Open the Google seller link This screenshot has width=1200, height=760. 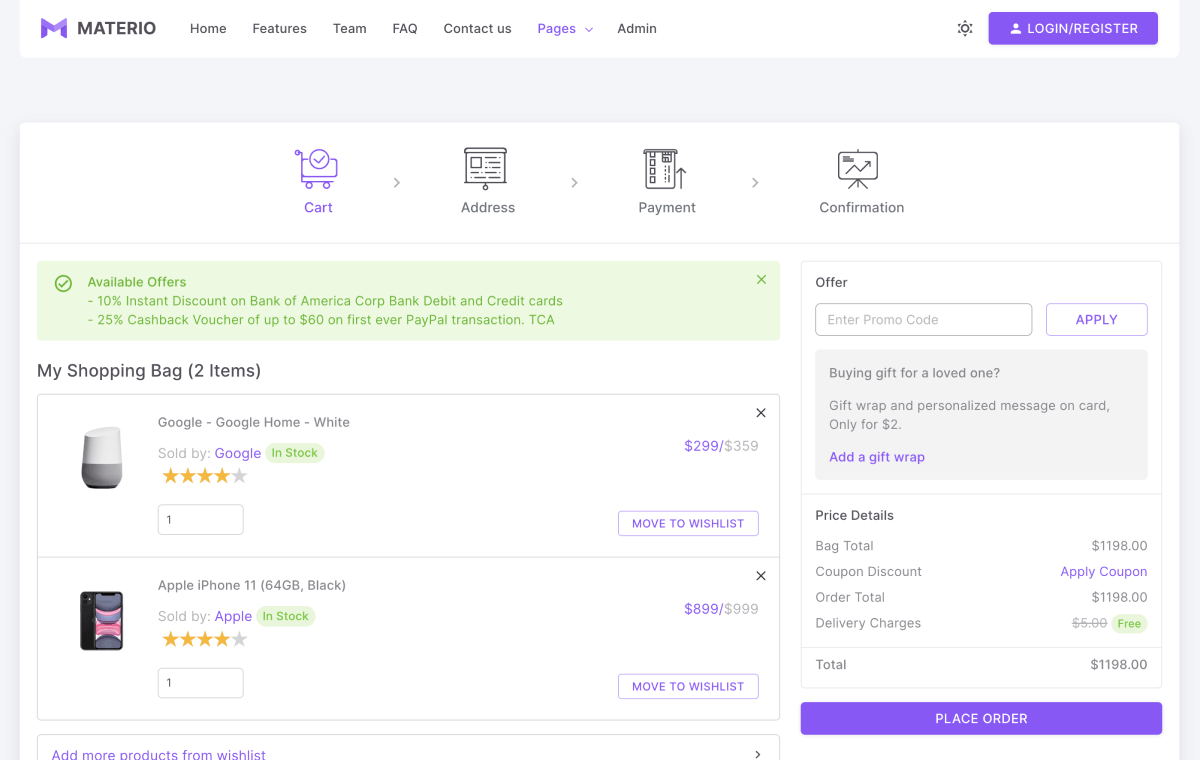tap(238, 453)
